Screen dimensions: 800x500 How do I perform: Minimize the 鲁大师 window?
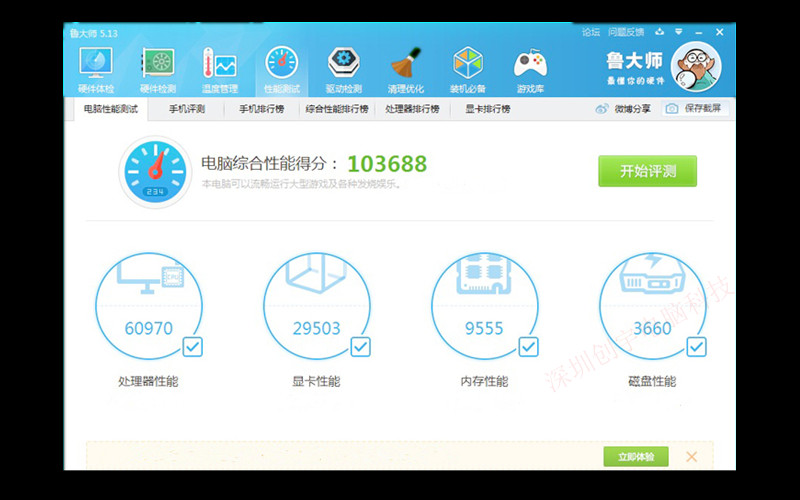point(698,33)
